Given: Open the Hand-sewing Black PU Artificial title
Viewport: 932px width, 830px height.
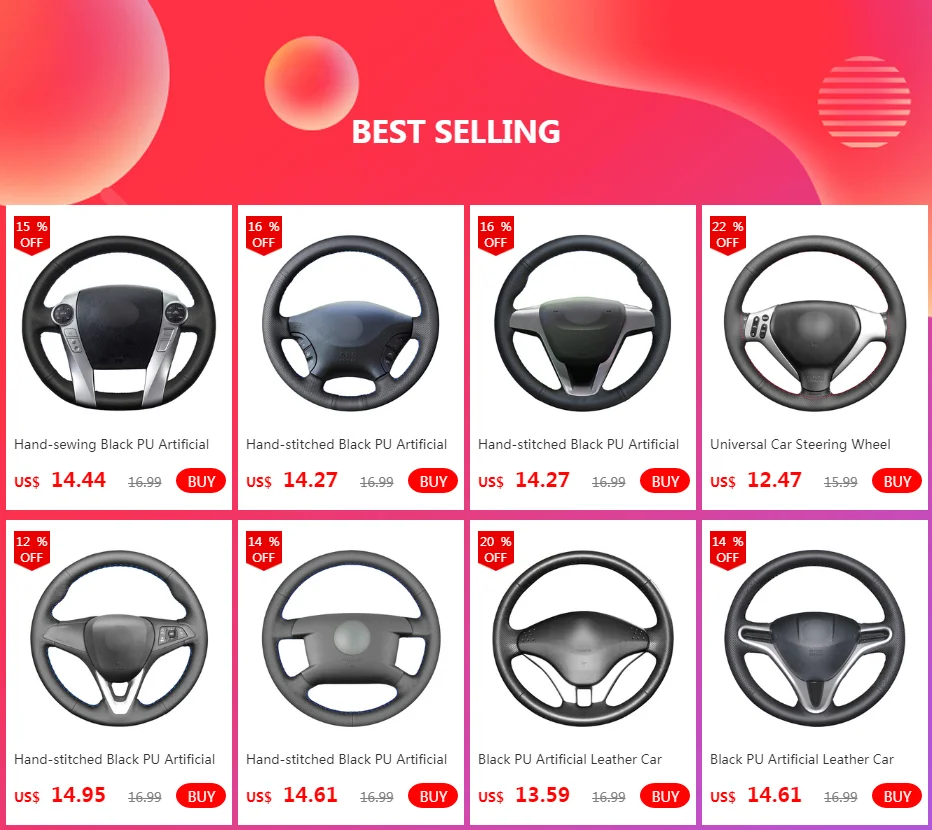Looking at the screenshot, I should pyautogui.click(x=111, y=445).
